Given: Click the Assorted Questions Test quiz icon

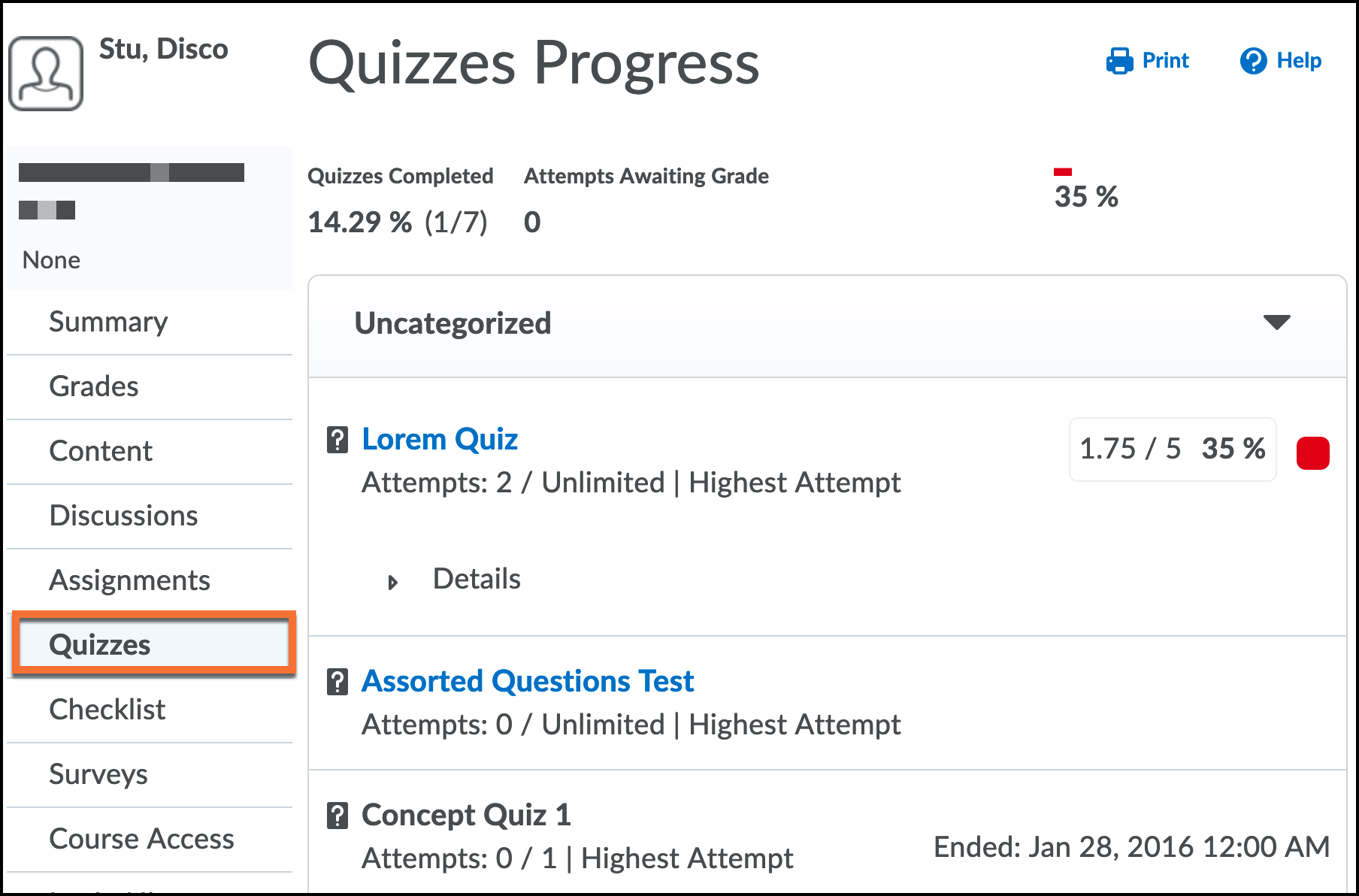Looking at the screenshot, I should pyautogui.click(x=337, y=682).
